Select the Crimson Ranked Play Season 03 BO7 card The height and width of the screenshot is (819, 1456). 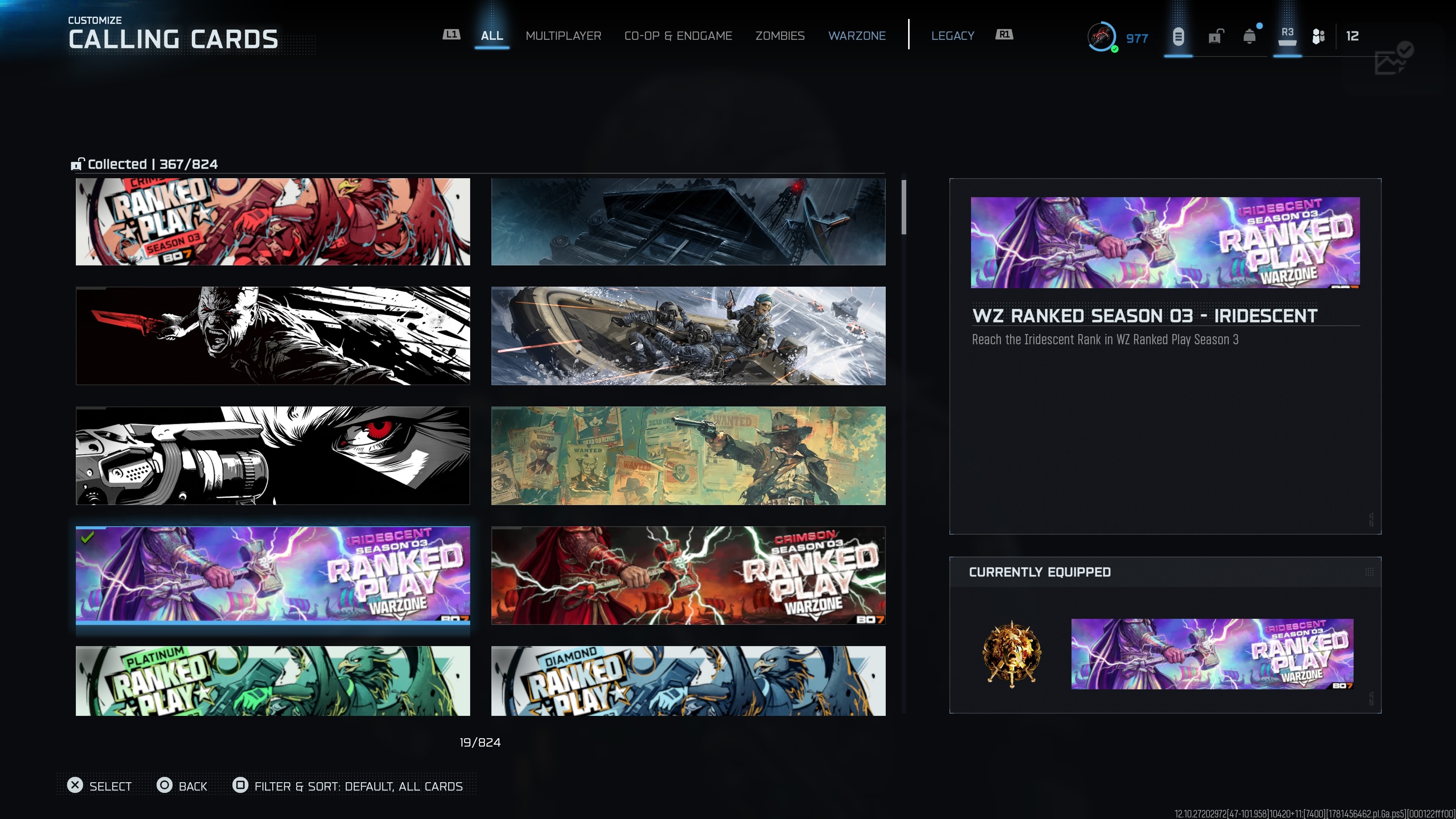coord(273,221)
